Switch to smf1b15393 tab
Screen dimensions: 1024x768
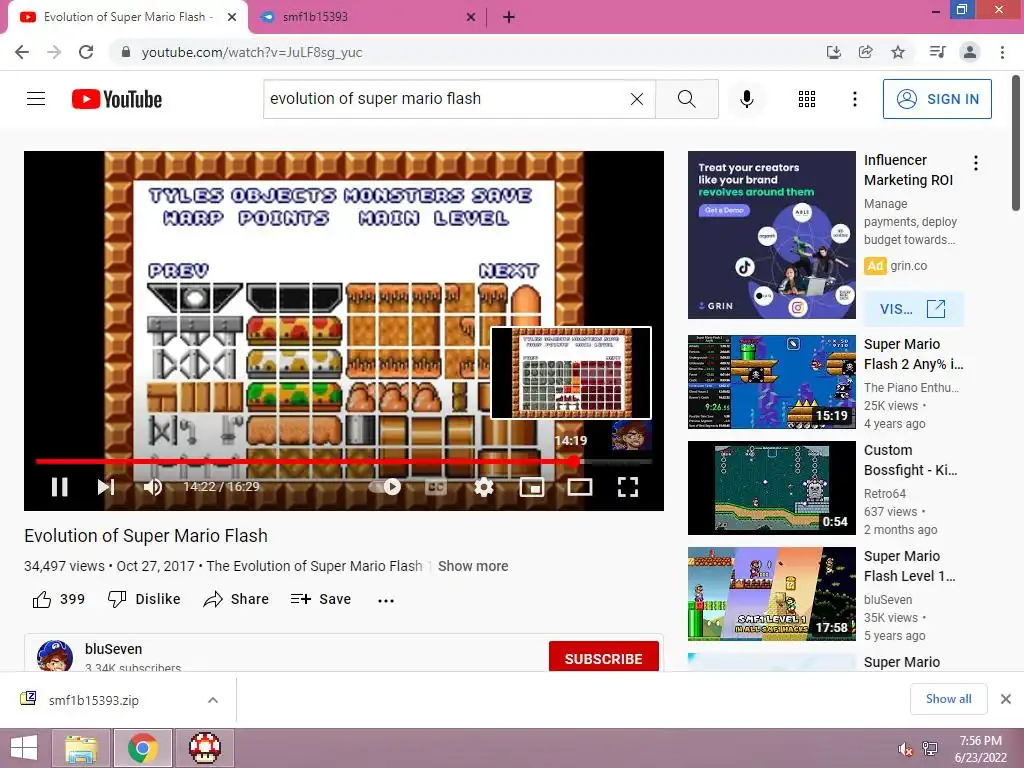coord(366,17)
